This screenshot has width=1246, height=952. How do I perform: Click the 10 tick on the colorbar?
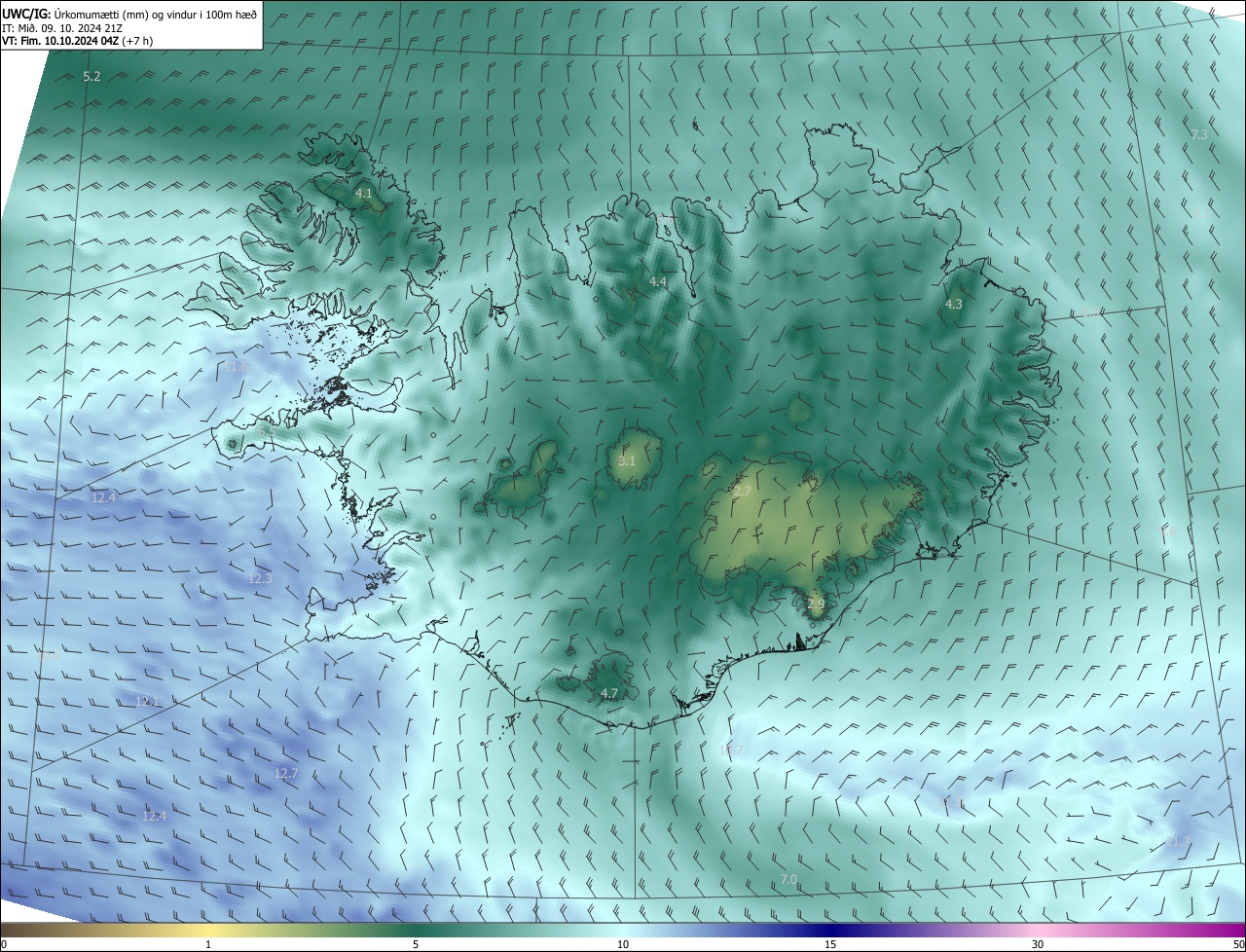(x=623, y=944)
